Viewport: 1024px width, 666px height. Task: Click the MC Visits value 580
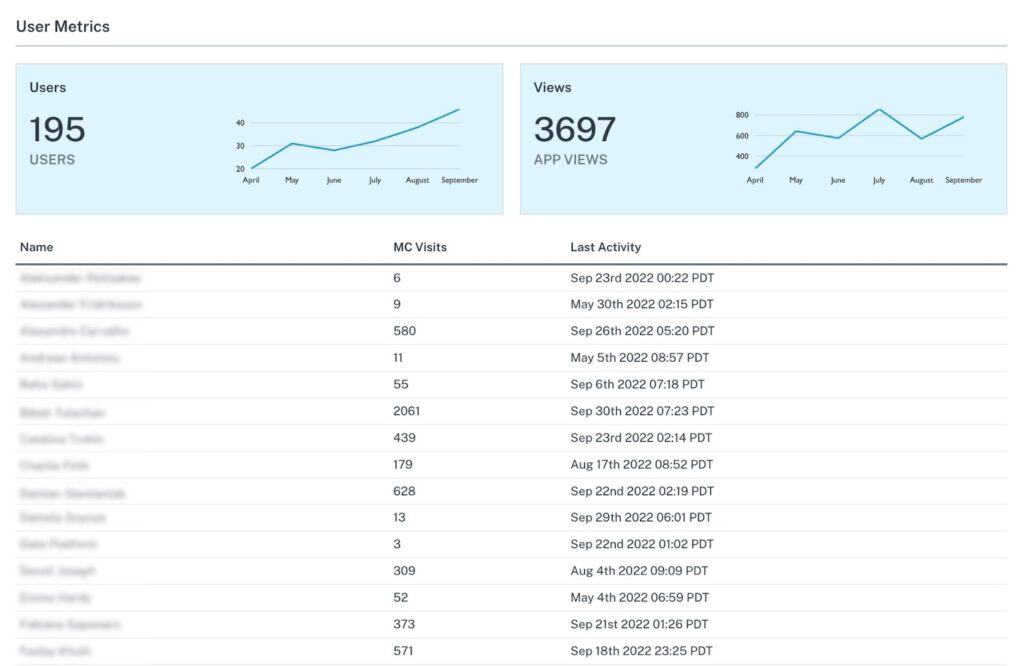(404, 331)
